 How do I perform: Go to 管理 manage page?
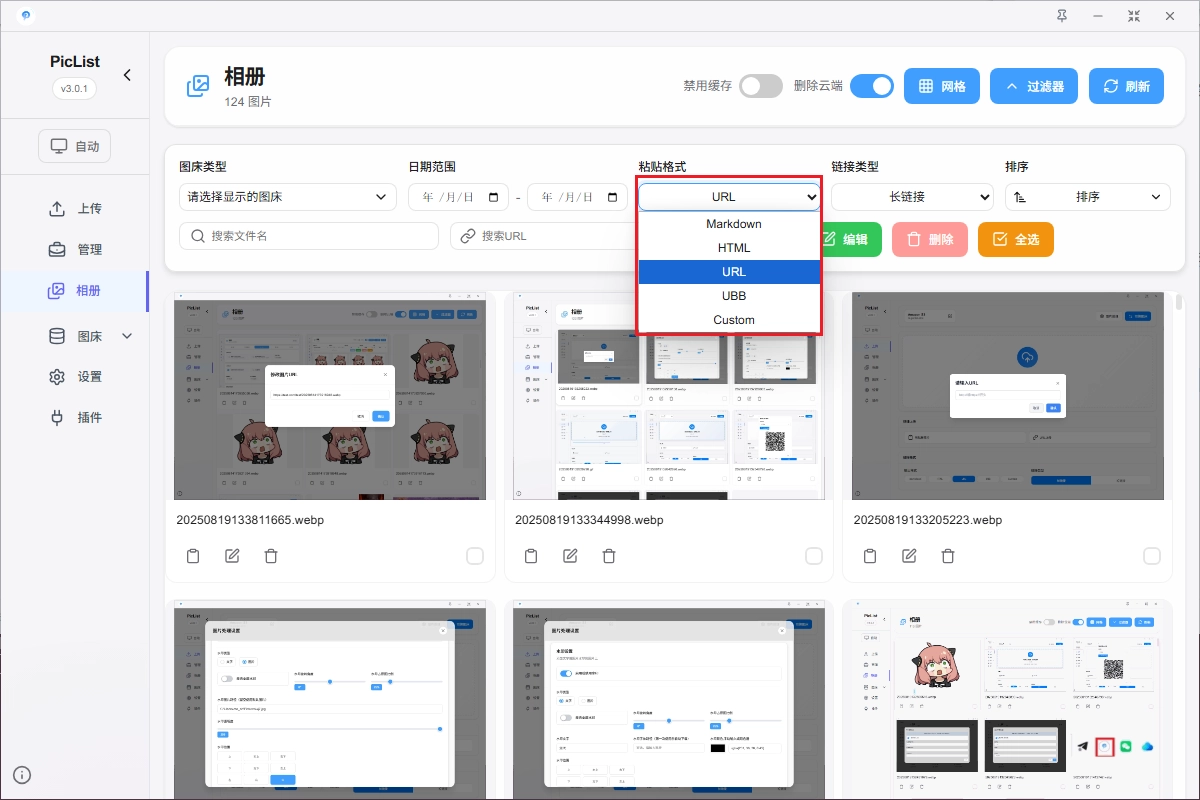[x=74, y=249]
